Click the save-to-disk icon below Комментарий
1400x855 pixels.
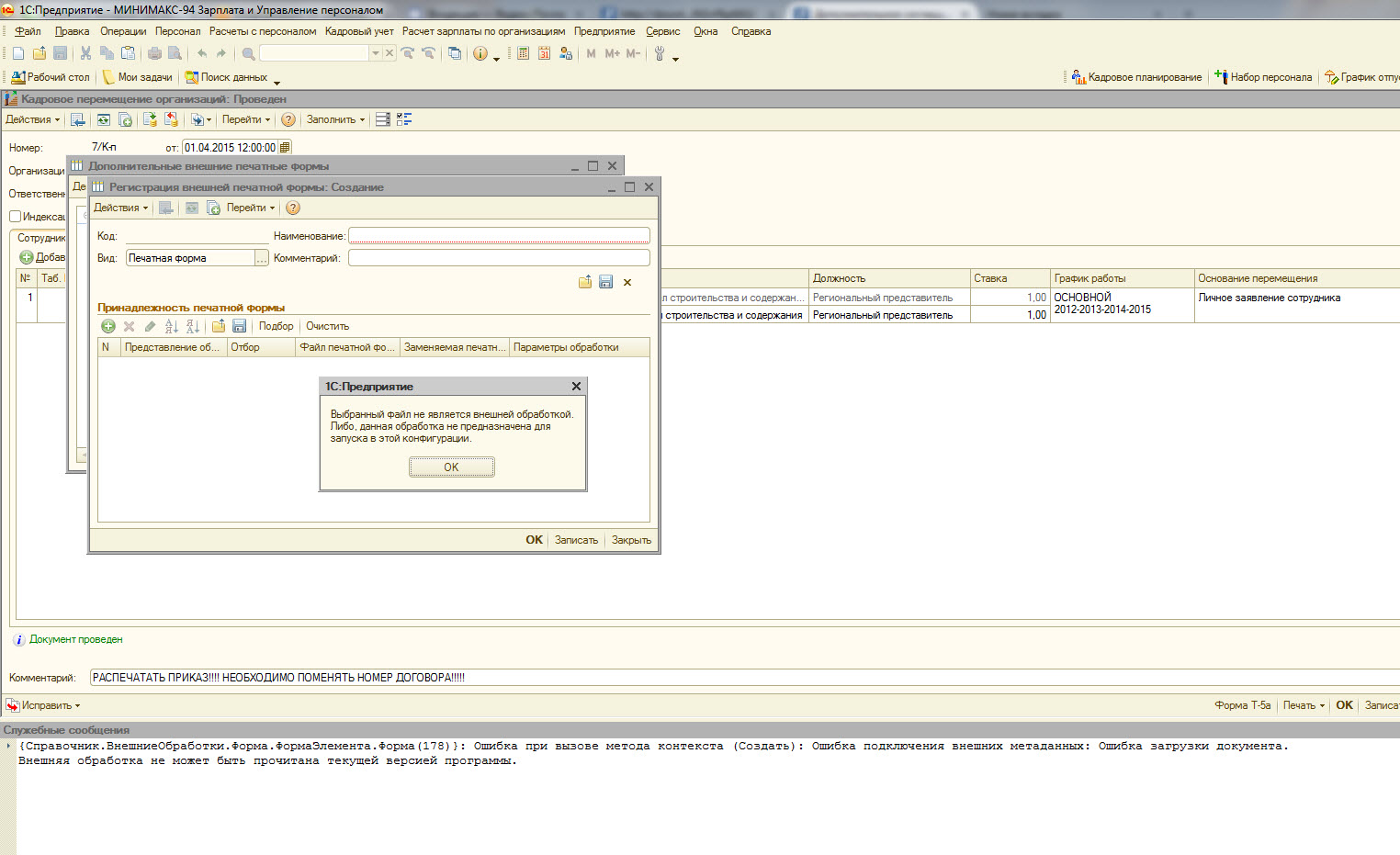[x=606, y=282]
